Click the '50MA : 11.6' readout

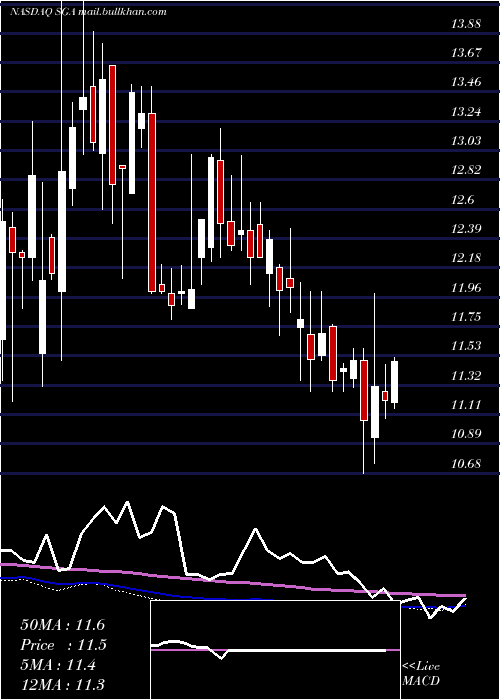pyautogui.click(x=62, y=625)
